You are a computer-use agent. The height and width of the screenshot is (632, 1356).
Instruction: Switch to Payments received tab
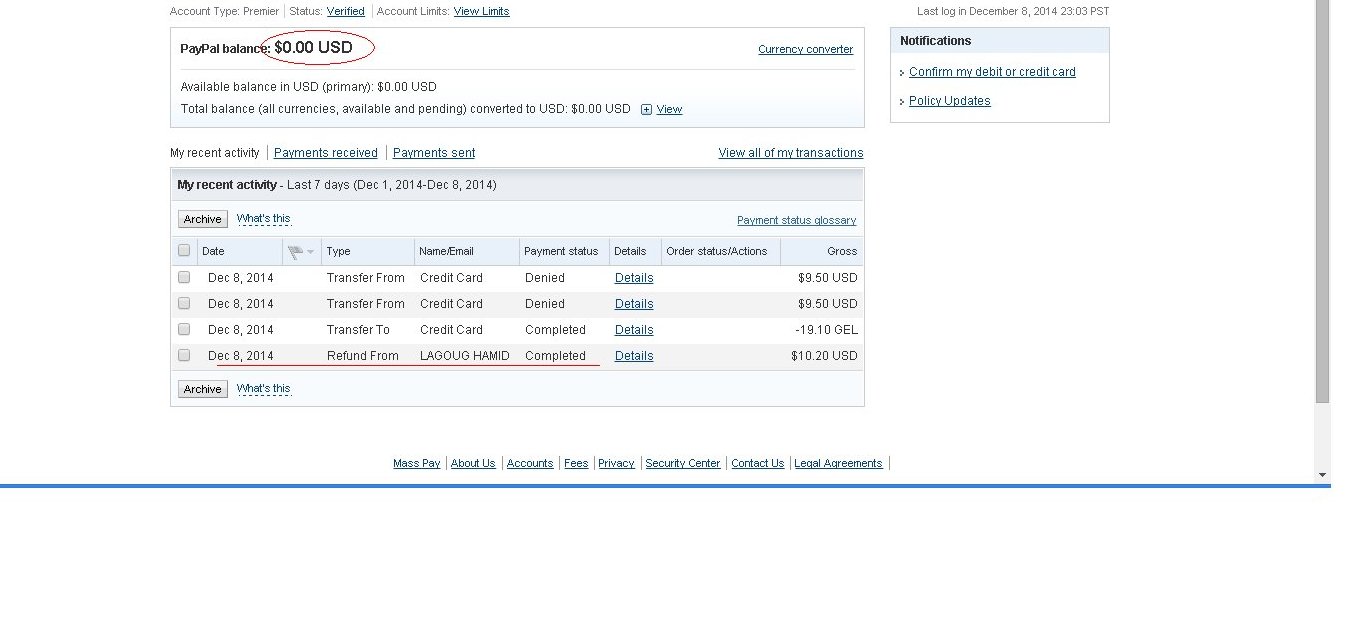pos(326,153)
